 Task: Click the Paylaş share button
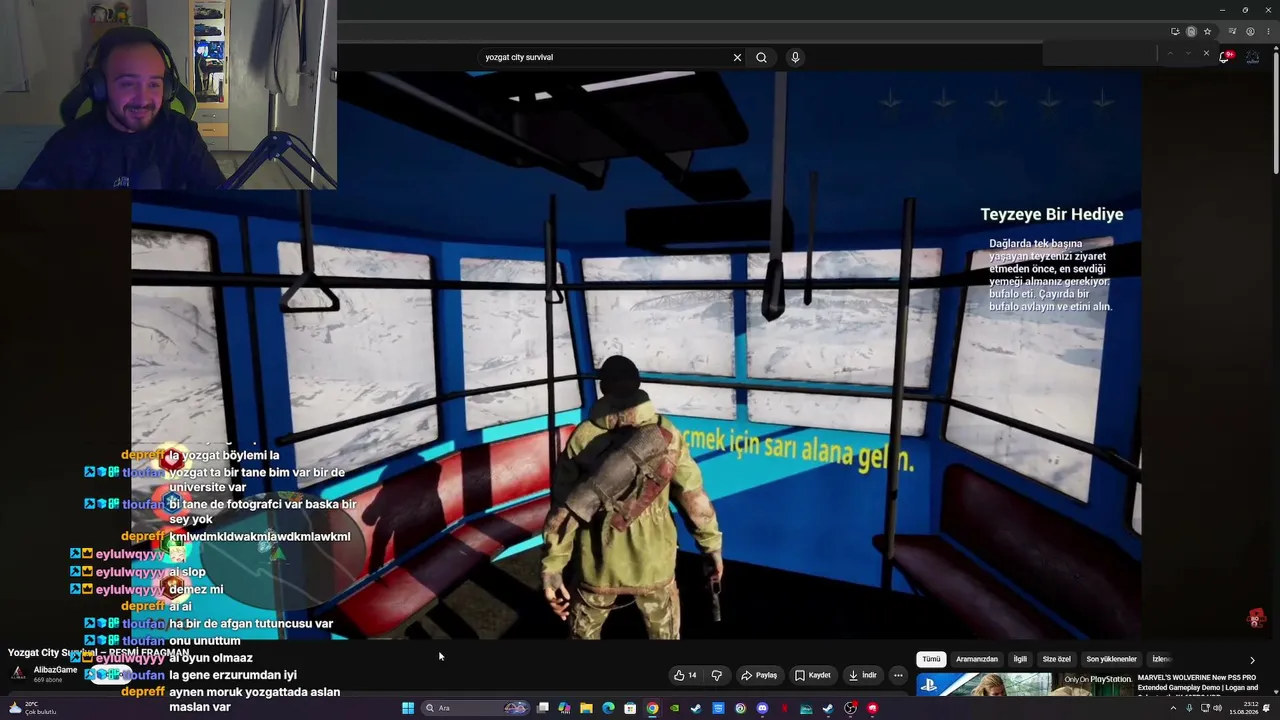[x=759, y=675]
